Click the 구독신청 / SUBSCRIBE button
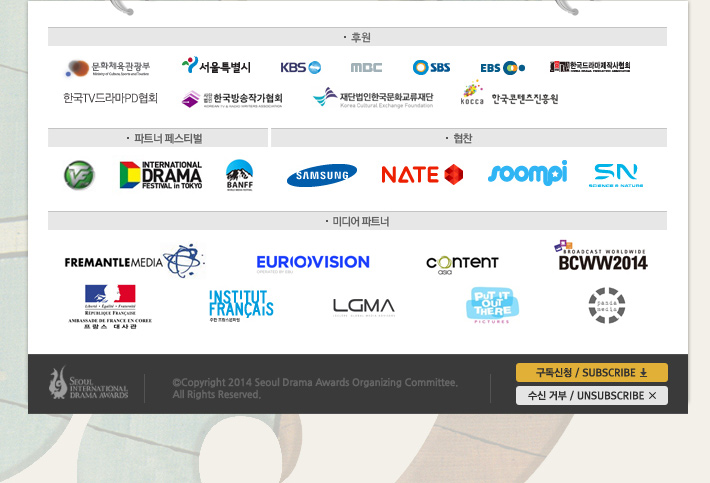Image resolution: width=710 pixels, height=483 pixels. point(592,373)
